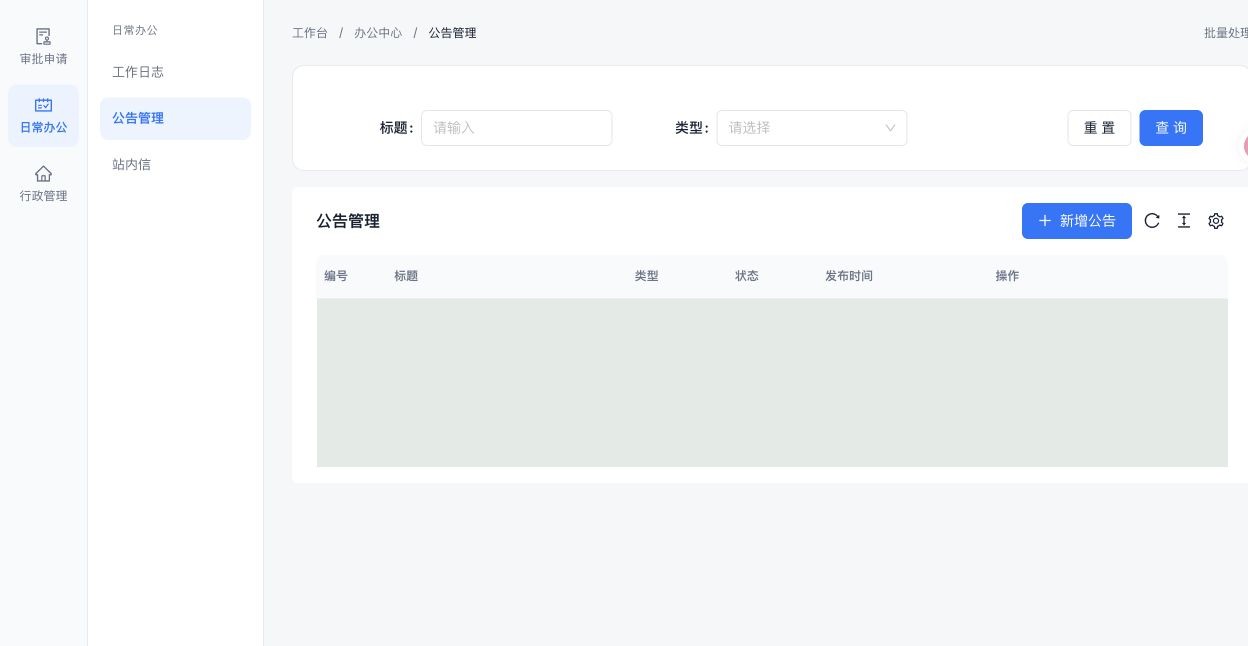
Task: Open the 日常办公 sidebar section
Action: click(x=43, y=116)
